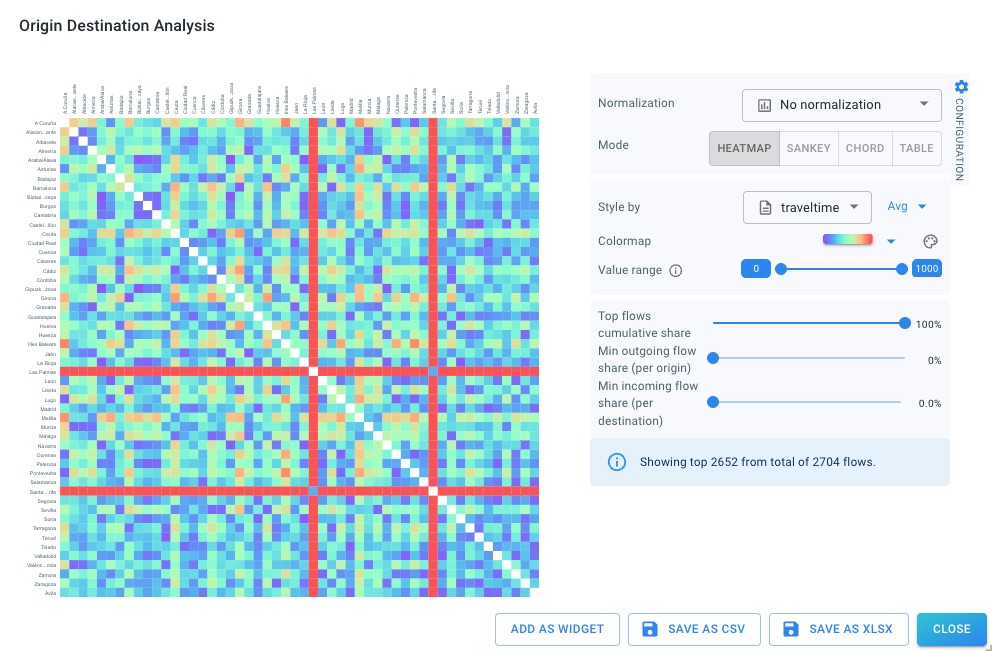Click the document icon beside traveltime
992x651 pixels.
pos(766,207)
